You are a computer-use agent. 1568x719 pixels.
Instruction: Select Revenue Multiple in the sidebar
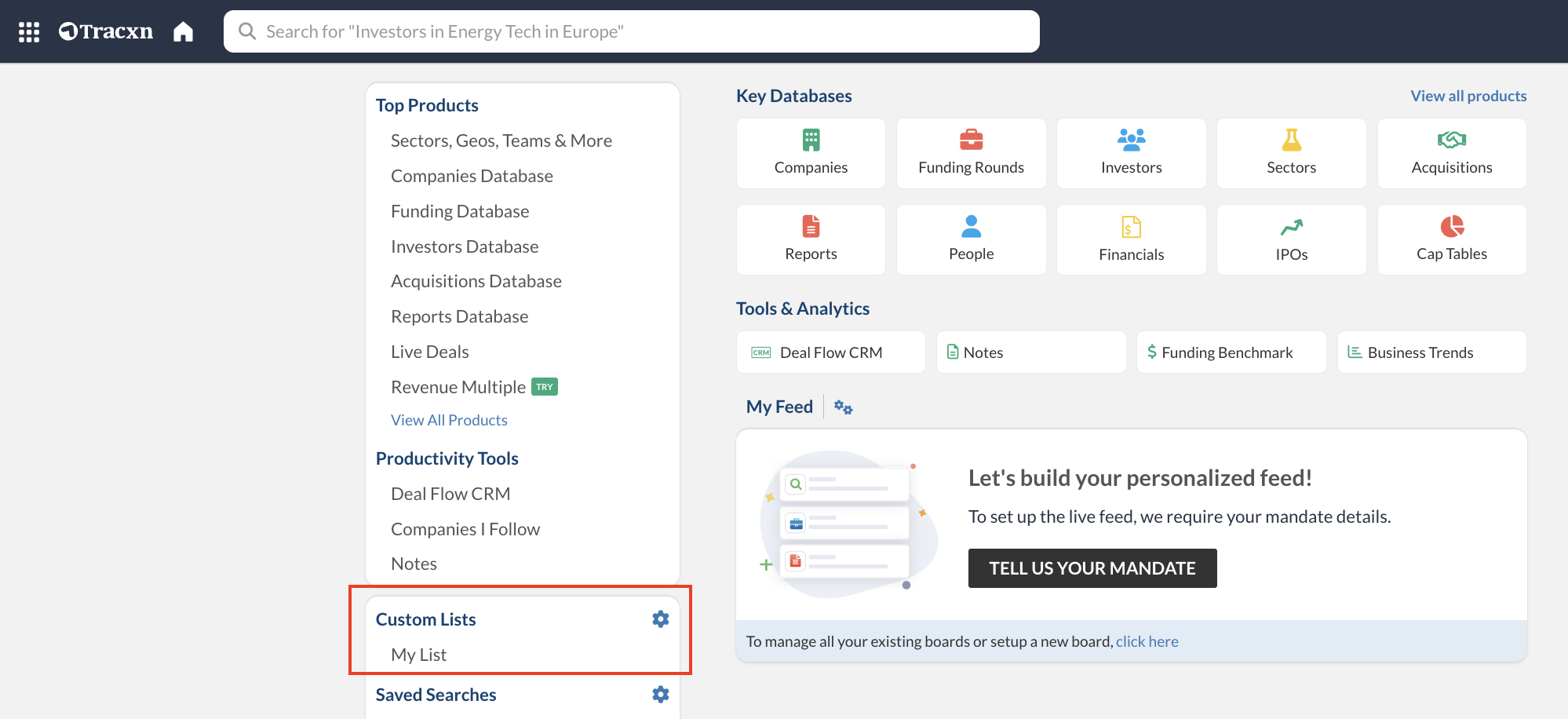pyautogui.click(x=458, y=387)
